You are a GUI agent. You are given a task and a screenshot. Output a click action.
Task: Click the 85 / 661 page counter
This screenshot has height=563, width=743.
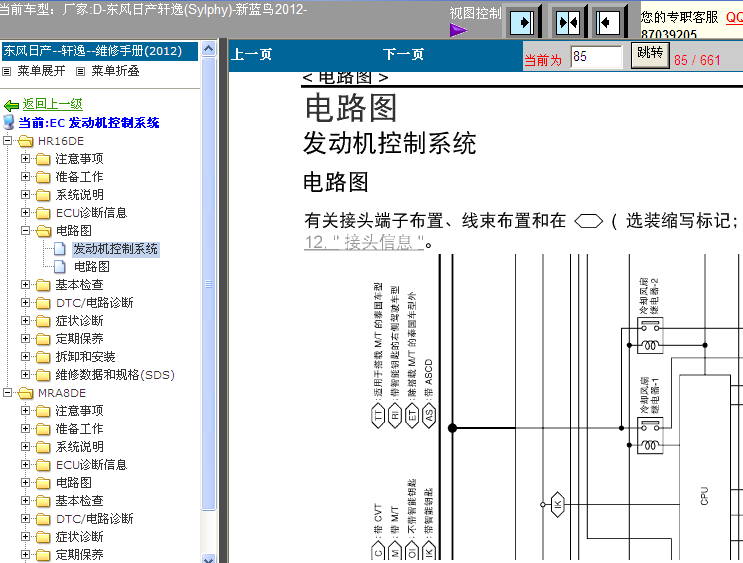(697, 60)
